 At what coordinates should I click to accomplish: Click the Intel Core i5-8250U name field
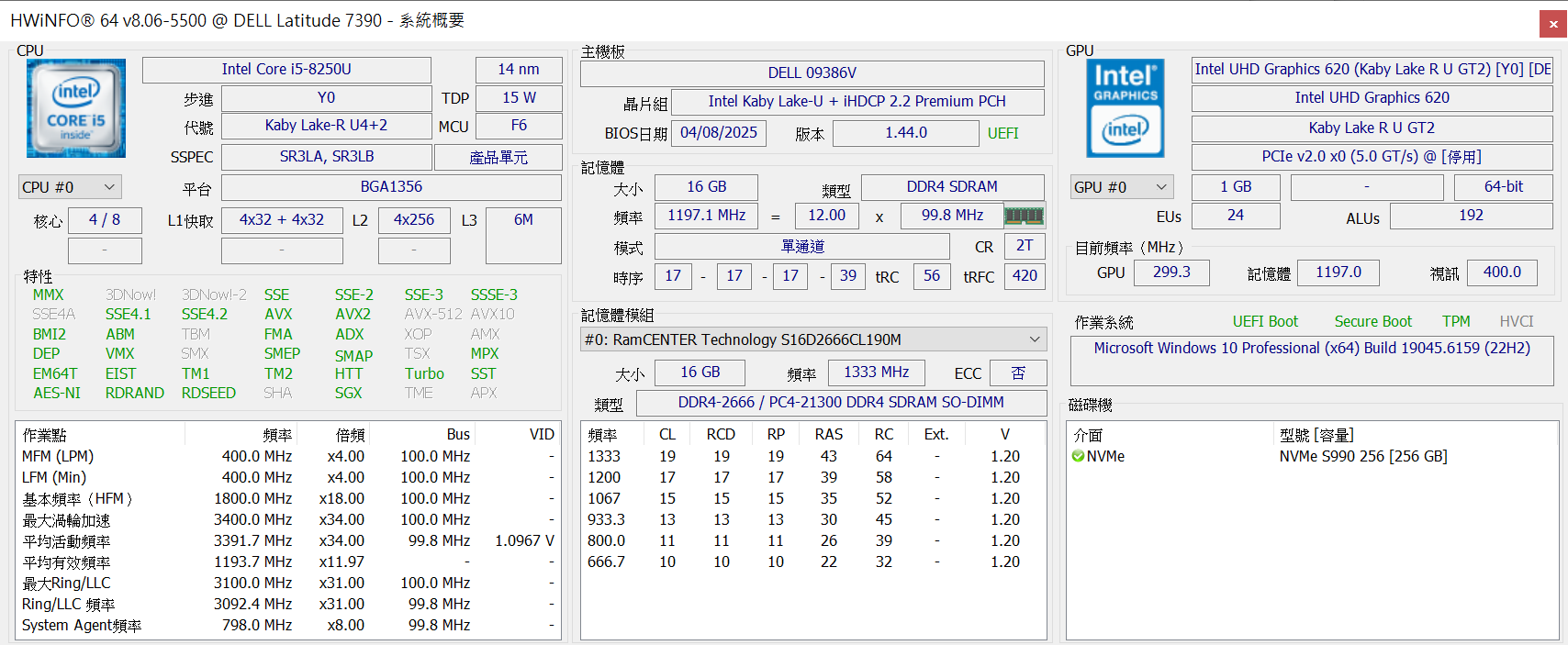(x=286, y=70)
